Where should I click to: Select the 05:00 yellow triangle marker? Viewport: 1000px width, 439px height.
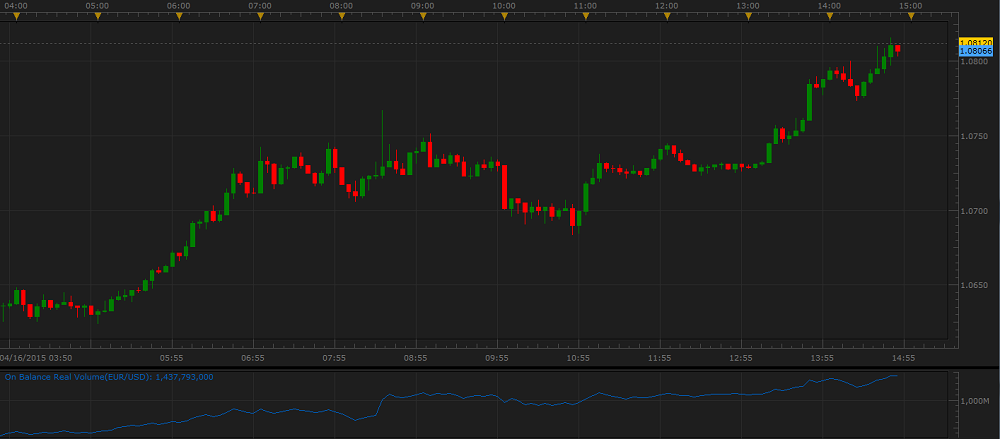(97, 16)
